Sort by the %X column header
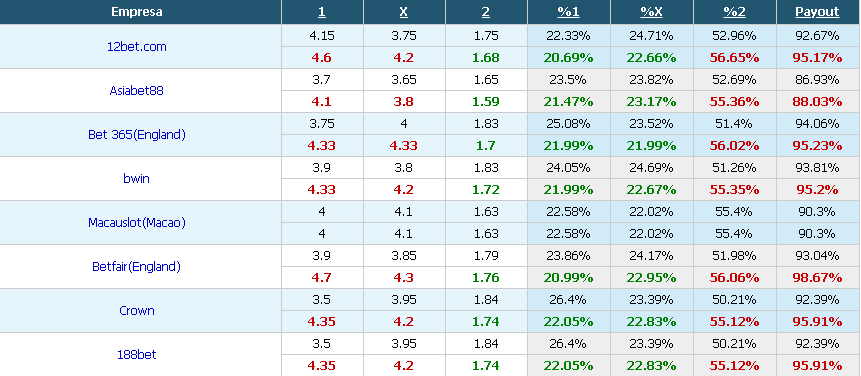Image resolution: width=861 pixels, height=376 pixels. [651, 12]
